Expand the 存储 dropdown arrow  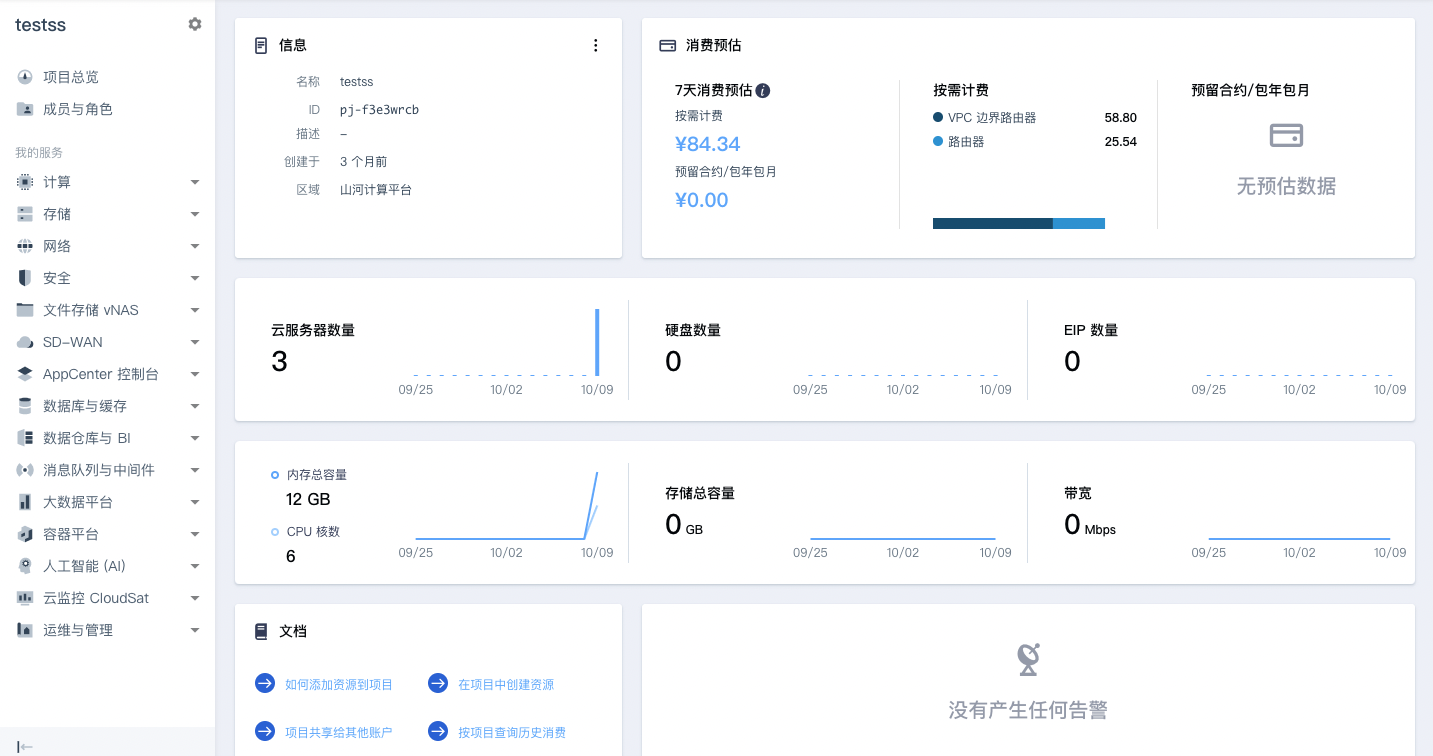coord(195,214)
